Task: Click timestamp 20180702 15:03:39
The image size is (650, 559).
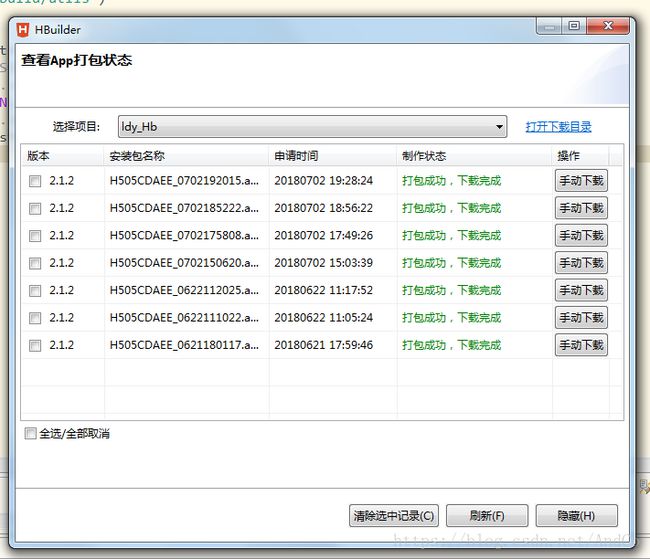Action: pyautogui.click(x=323, y=262)
